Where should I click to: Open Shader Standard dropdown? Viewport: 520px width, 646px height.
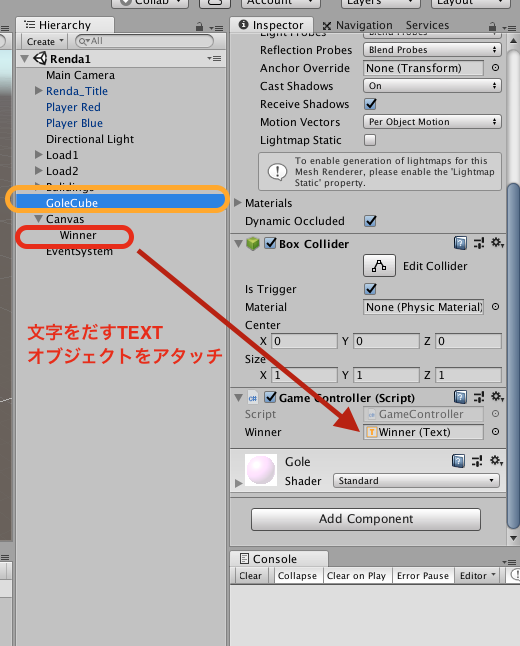(416, 481)
